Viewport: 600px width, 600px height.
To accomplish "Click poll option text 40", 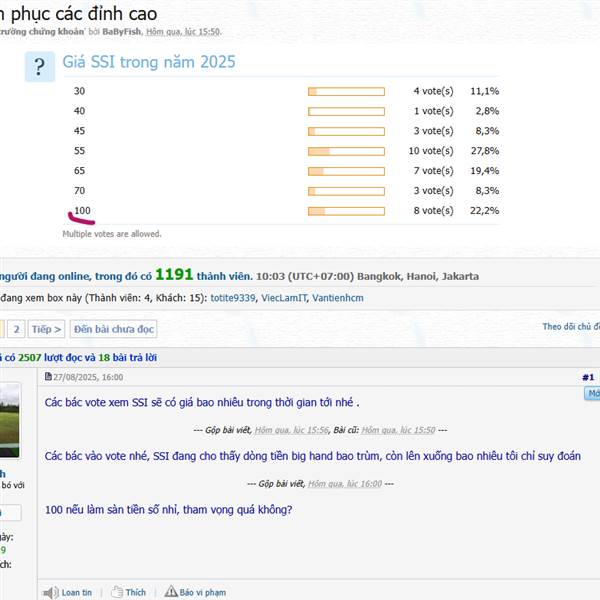I will point(79,111).
